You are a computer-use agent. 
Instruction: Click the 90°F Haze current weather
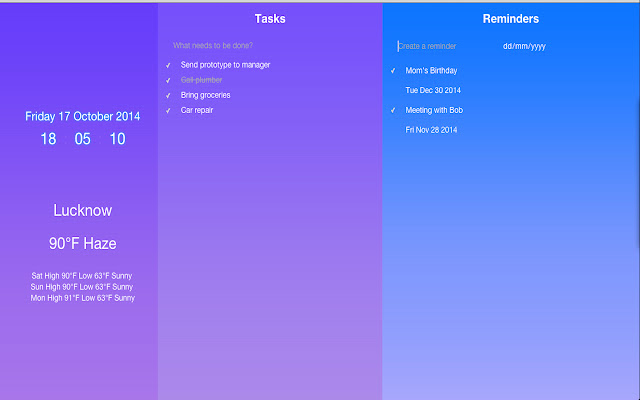(83, 244)
